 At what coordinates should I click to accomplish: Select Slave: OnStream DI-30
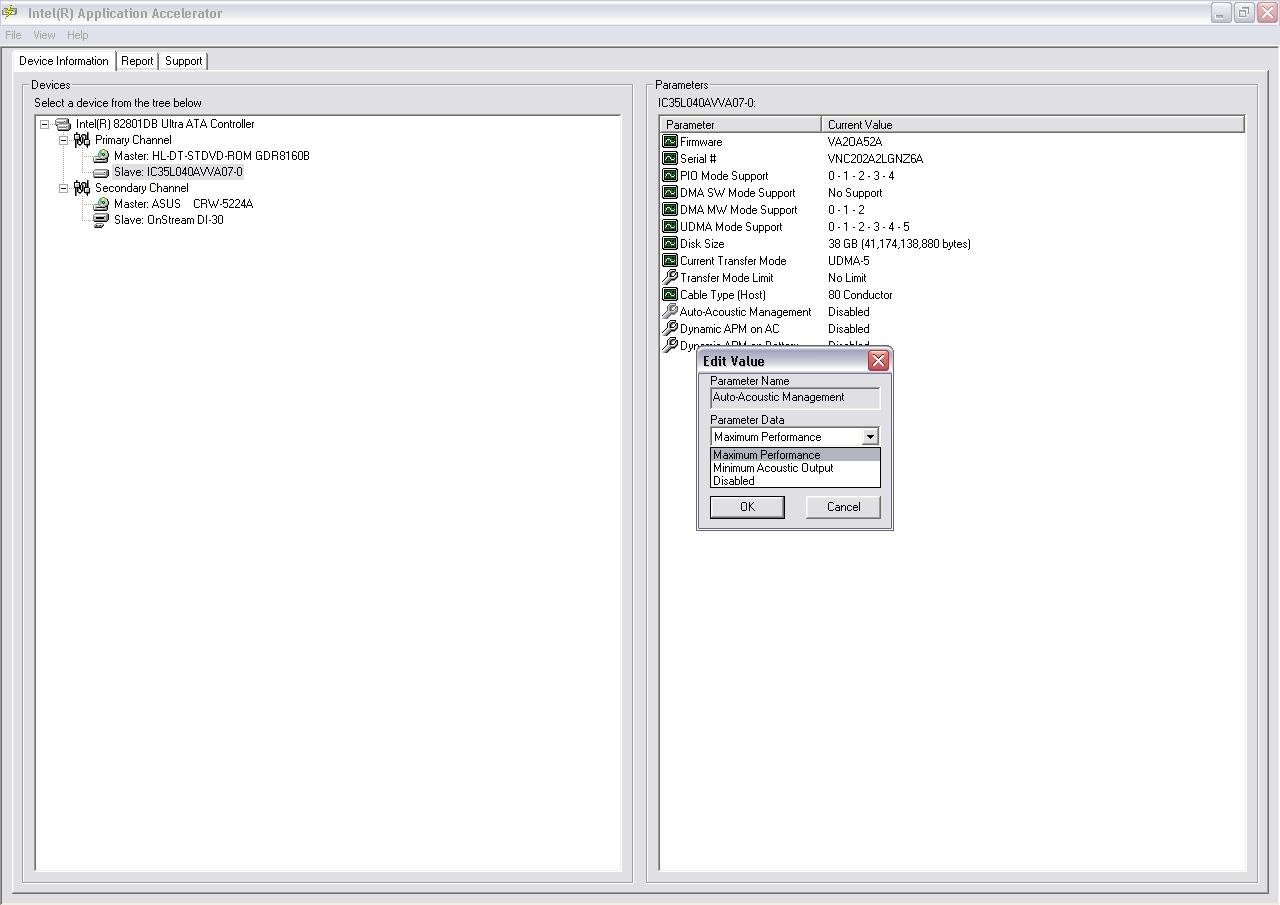(169, 220)
